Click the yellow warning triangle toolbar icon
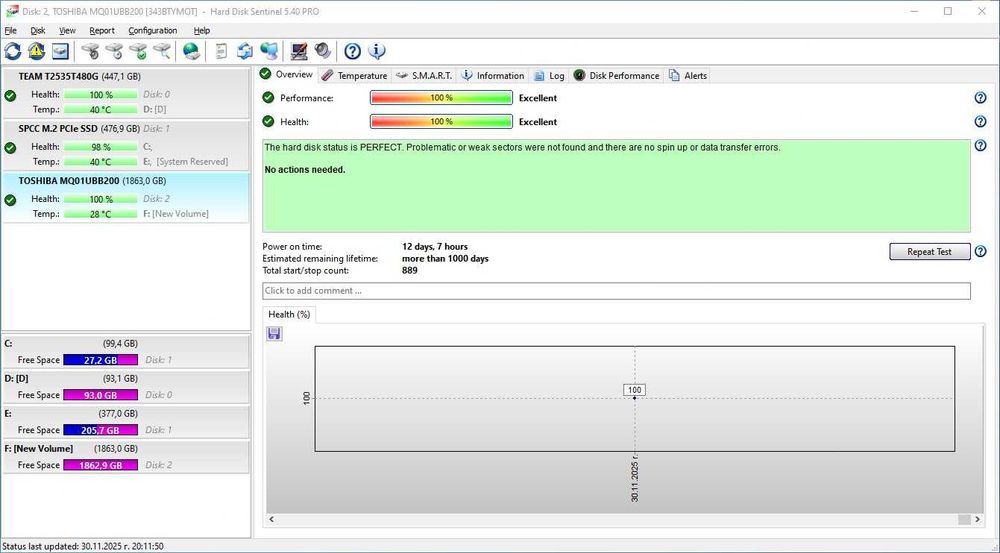Viewport: 1000px width, 553px height. pyautogui.click(x=36, y=51)
